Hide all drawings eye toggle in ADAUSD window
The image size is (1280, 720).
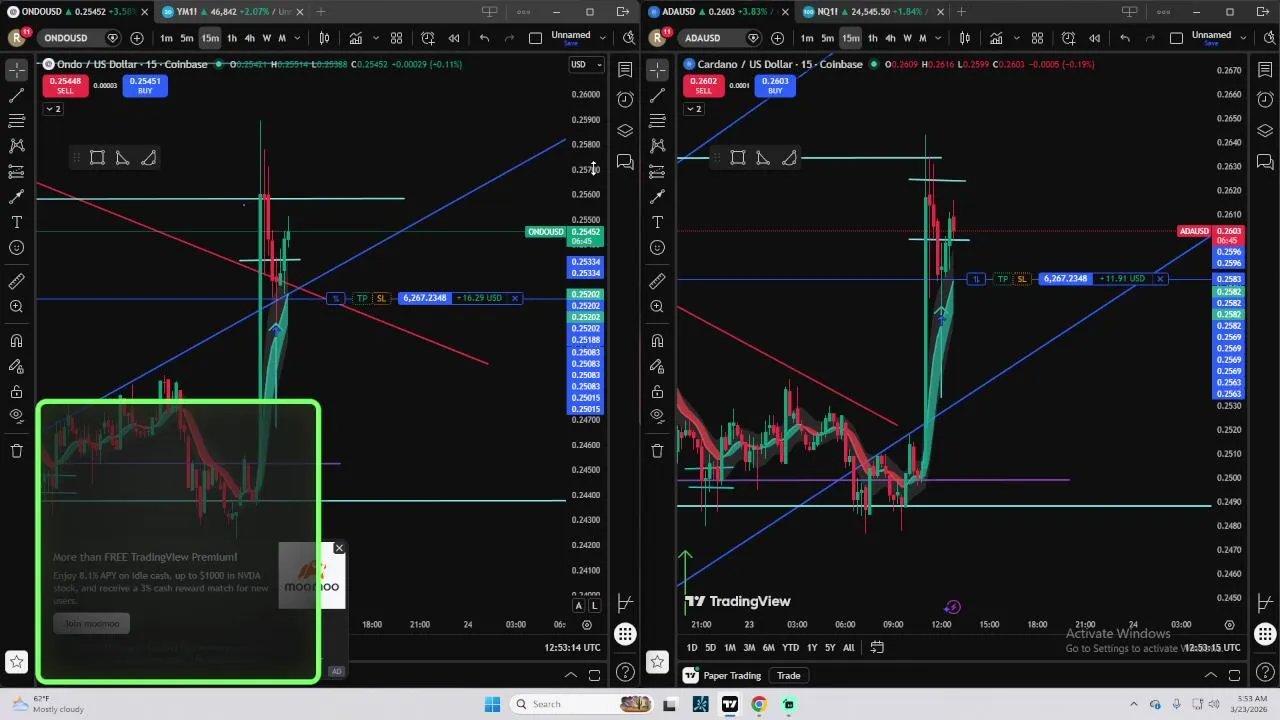click(x=657, y=416)
